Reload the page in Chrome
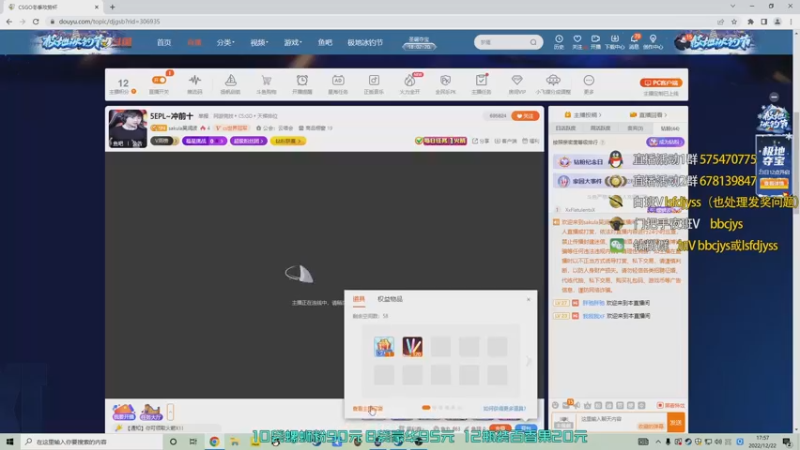This screenshot has width=800, height=450. [x=36, y=21]
